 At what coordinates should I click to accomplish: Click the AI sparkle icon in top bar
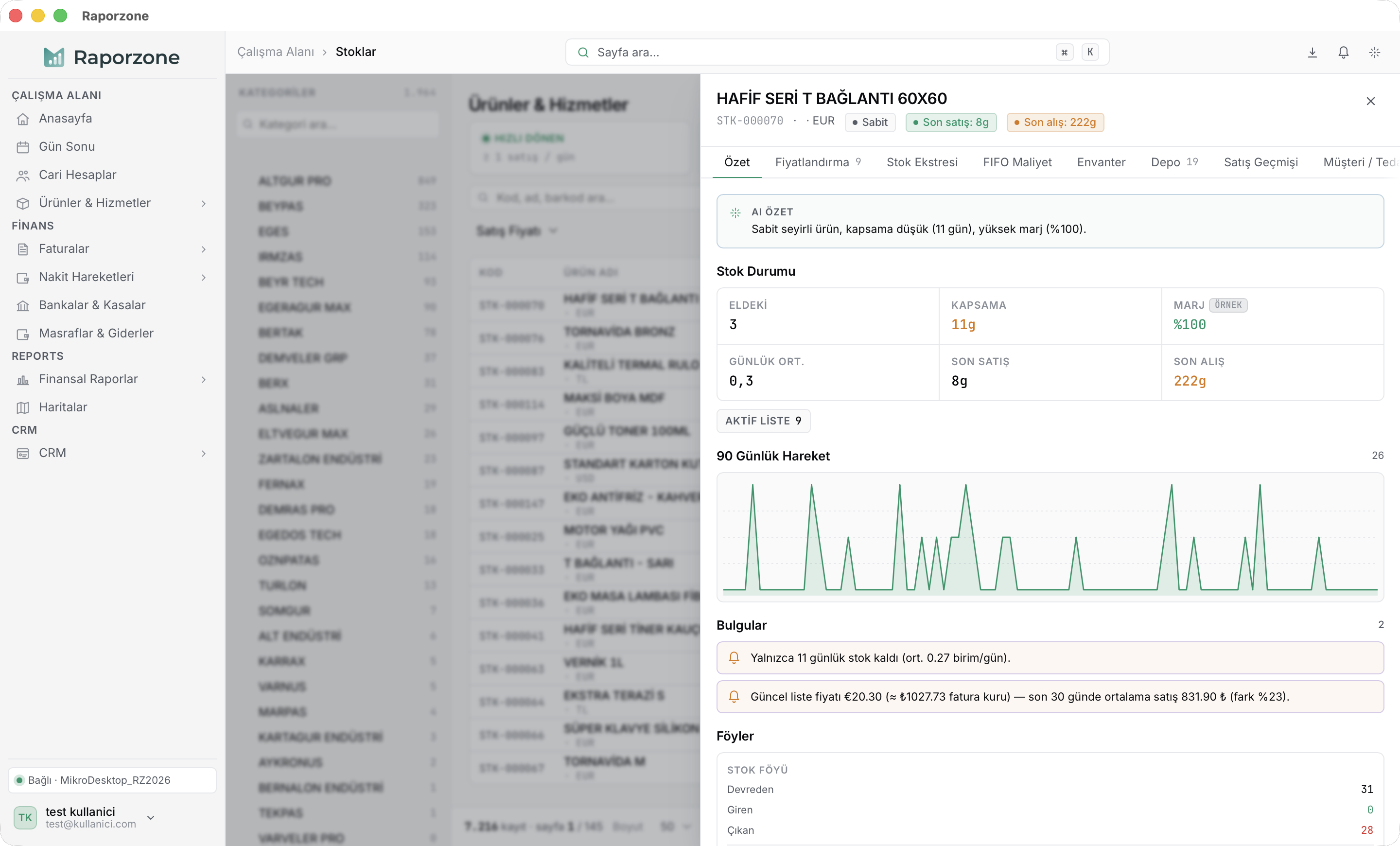point(1374,53)
